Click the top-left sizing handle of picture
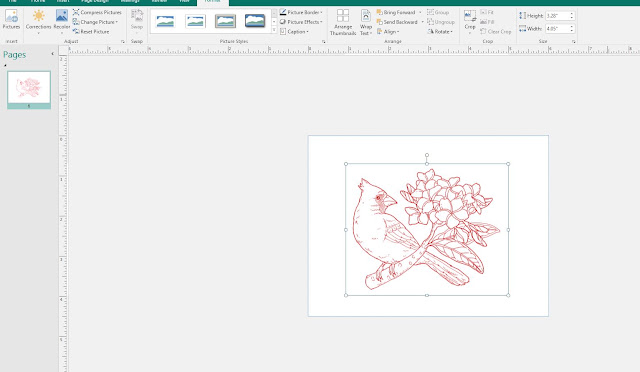Viewport: 640px width, 372px height. (x=346, y=164)
